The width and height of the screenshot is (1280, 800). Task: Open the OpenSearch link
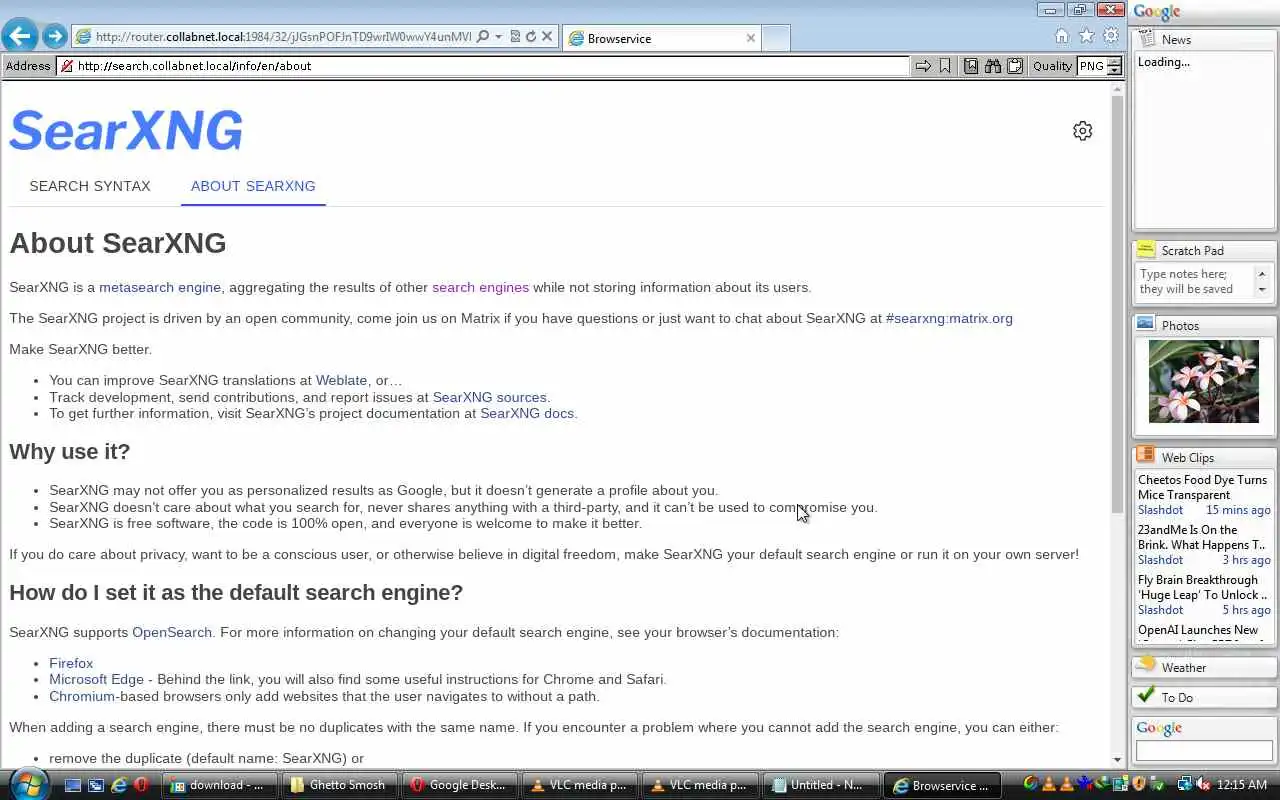(x=172, y=632)
